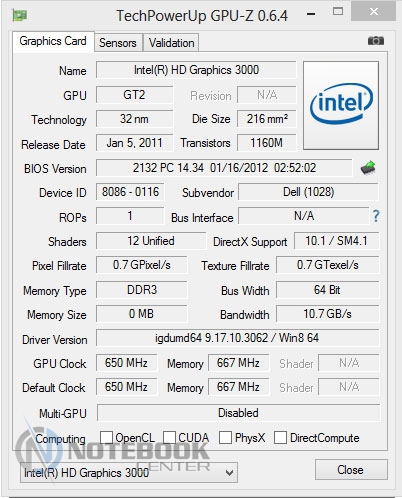Toggle the PhysX checkbox
Image resolution: width=402 pixels, height=498 pixels.
[x=225, y=437]
